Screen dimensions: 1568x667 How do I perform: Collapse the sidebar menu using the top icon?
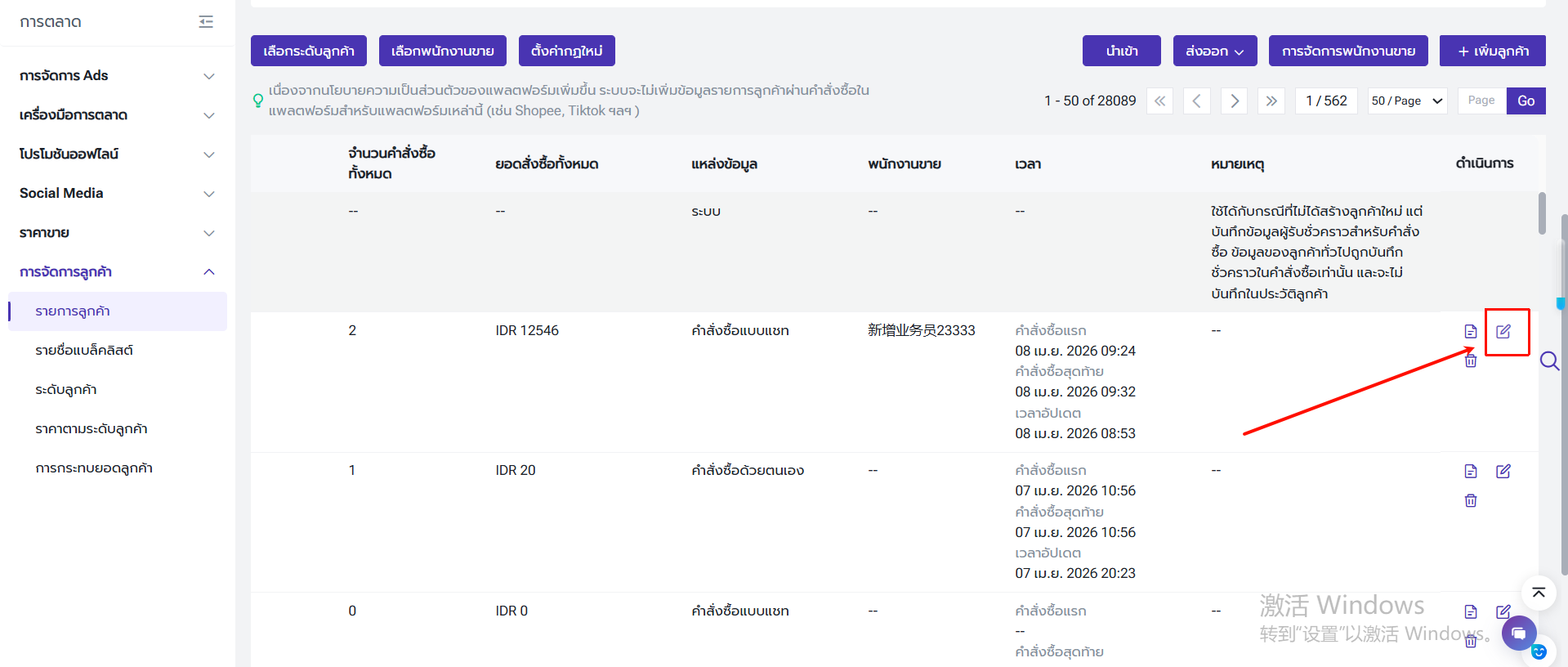click(206, 22)
